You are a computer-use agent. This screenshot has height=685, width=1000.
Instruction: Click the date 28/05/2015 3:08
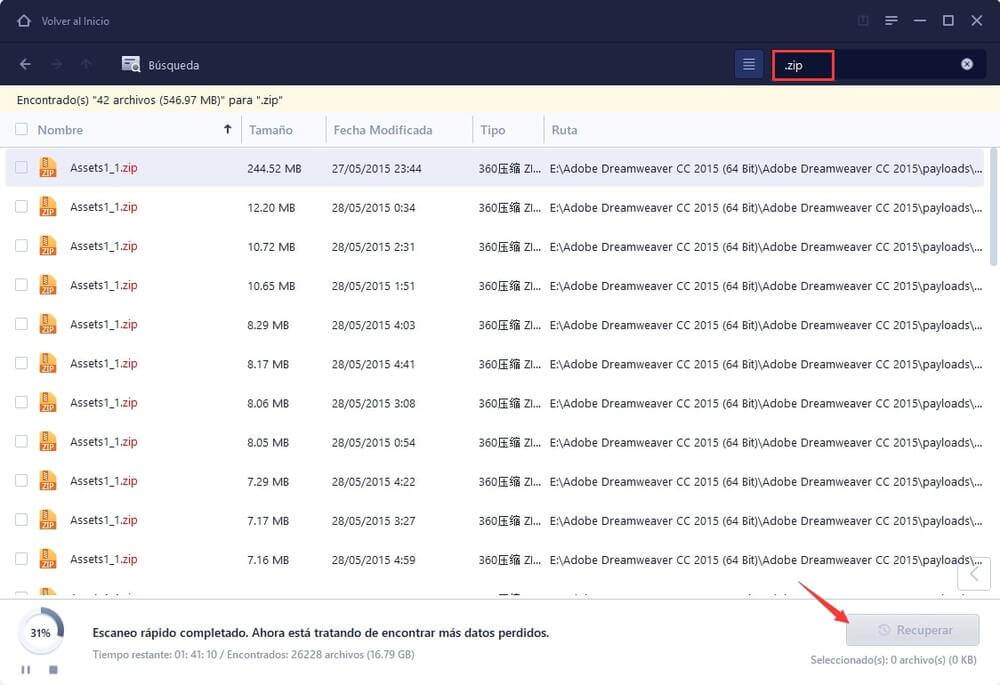pos(373,403)
